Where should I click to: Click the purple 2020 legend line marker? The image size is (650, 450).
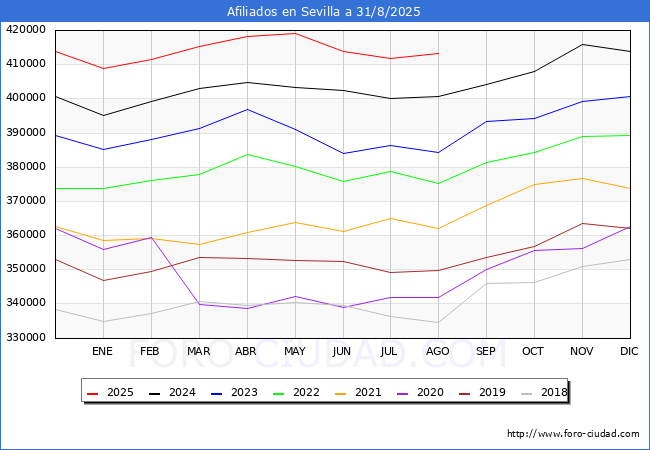(403, 393)
